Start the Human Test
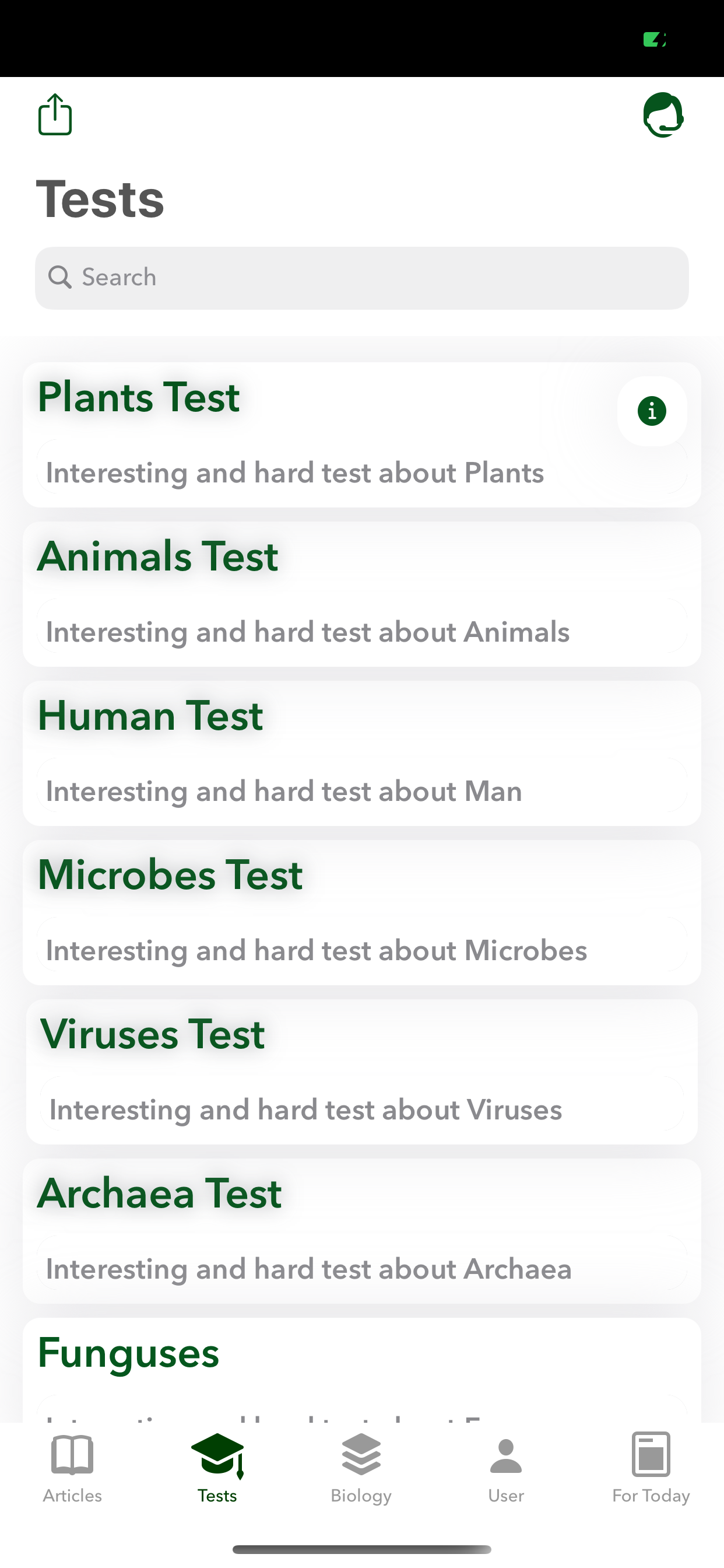 pos(361,753)
